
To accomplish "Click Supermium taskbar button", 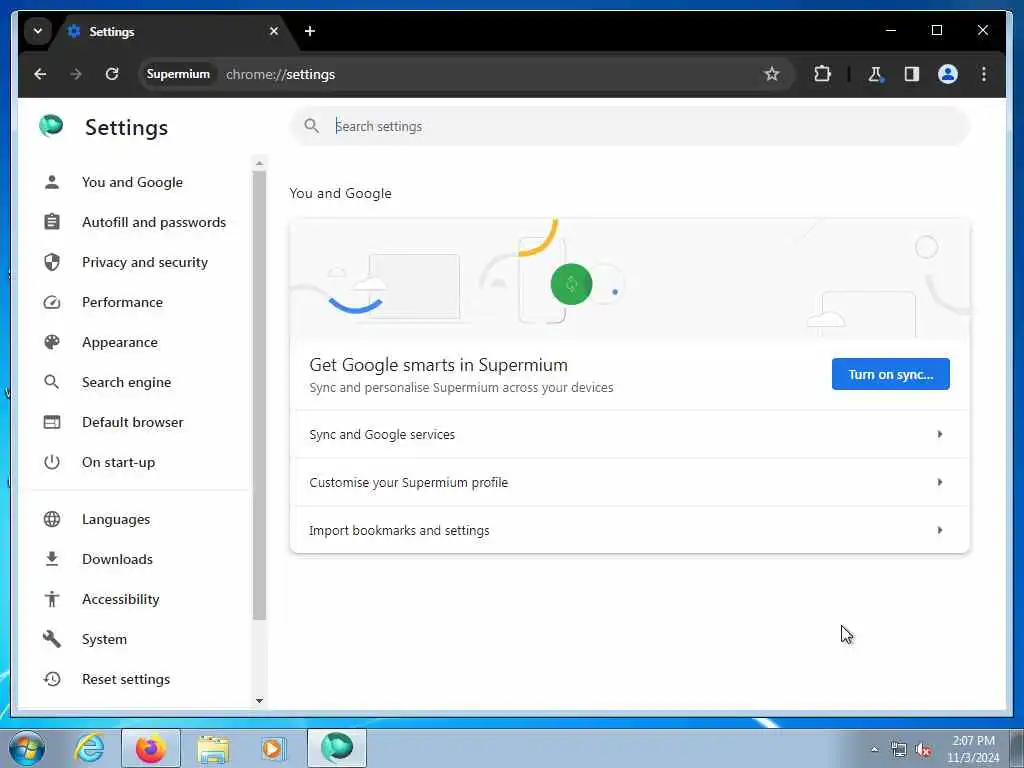I will click(x=337, y=748).
